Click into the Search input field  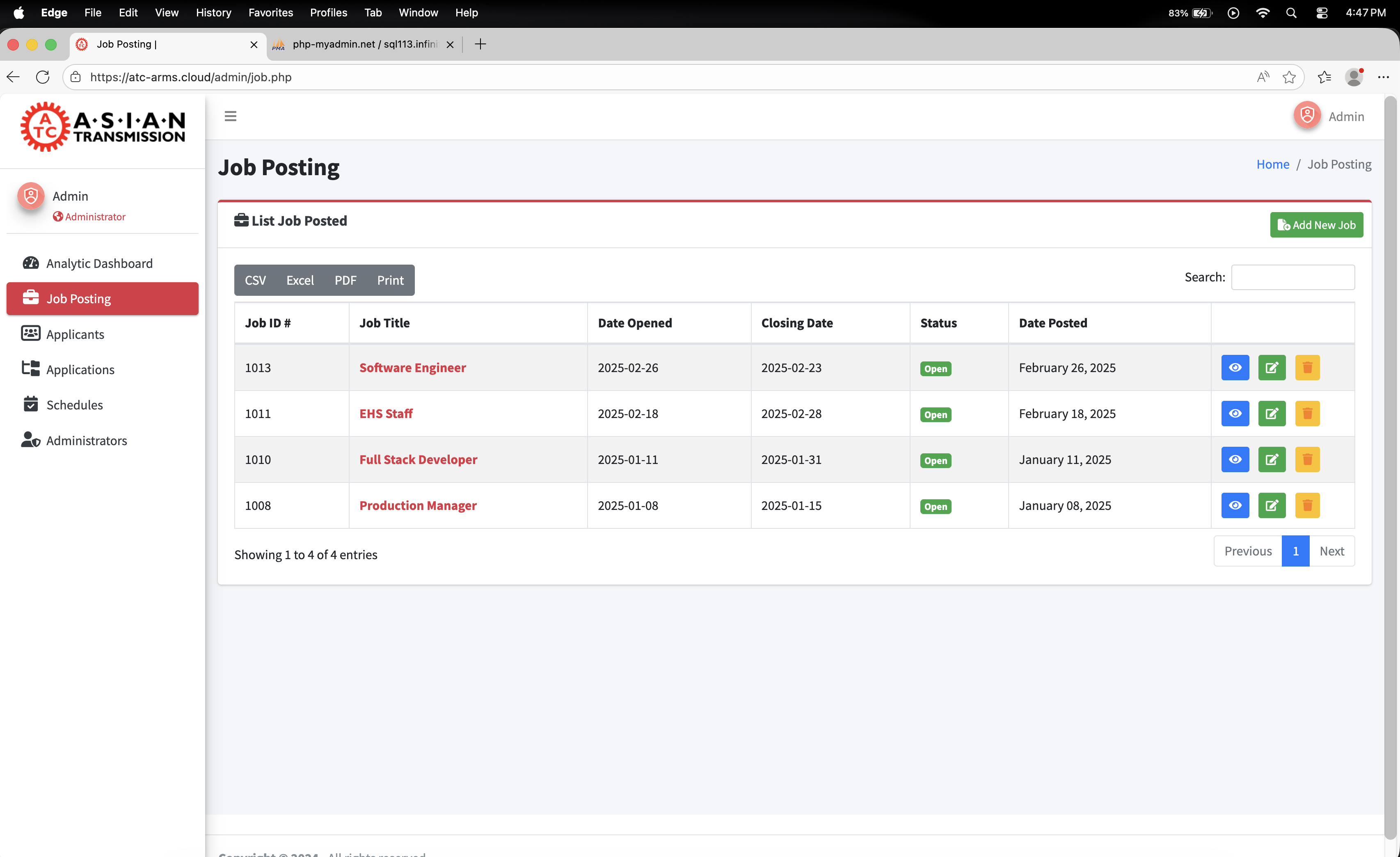[1292, 278]
